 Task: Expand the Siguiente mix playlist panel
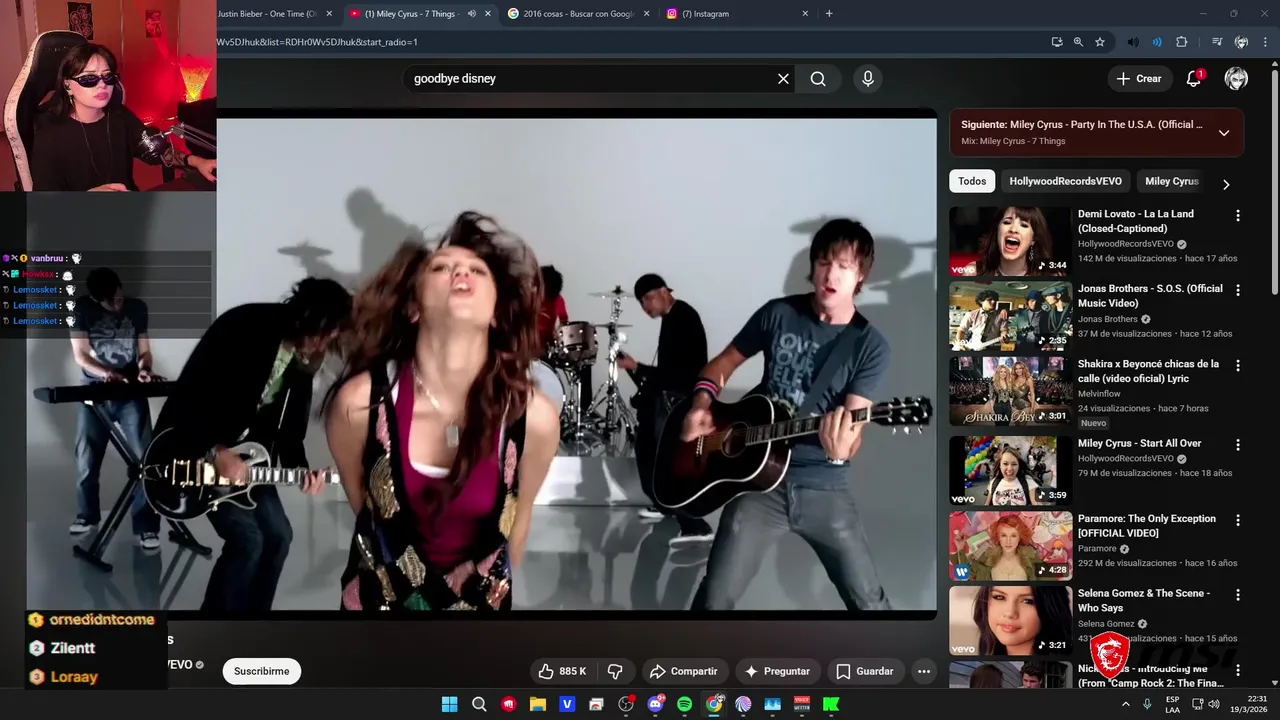pyautogui.click(x=1224, y=133)
